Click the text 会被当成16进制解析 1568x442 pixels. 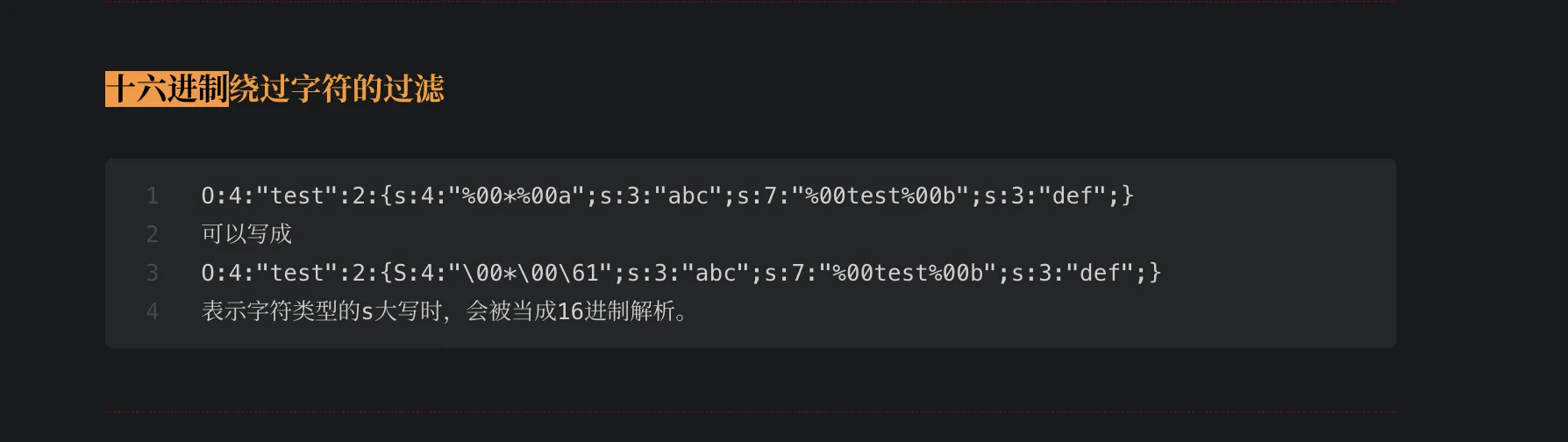[571, 311]
